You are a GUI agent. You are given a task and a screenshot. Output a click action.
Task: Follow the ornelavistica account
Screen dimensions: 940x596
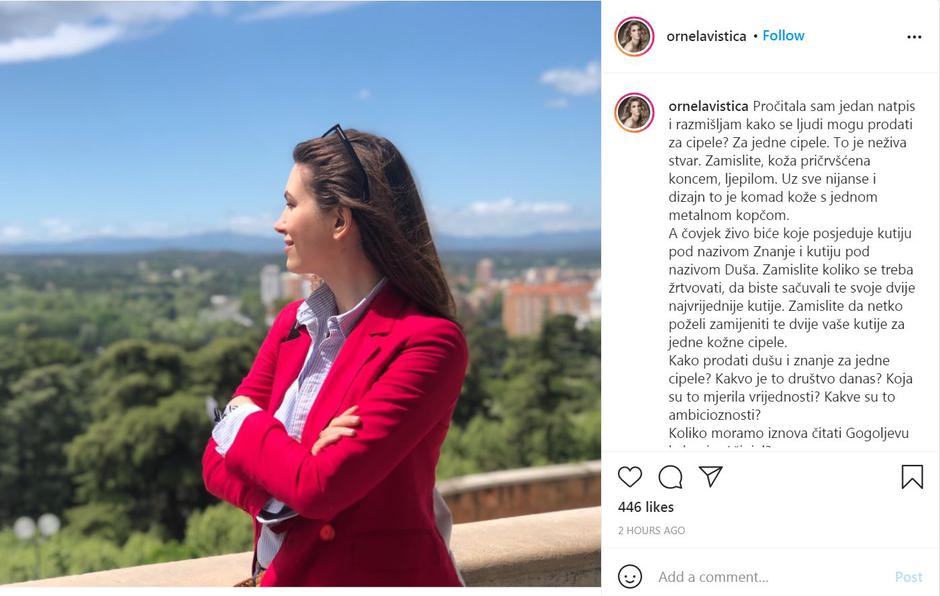(783, 35)
